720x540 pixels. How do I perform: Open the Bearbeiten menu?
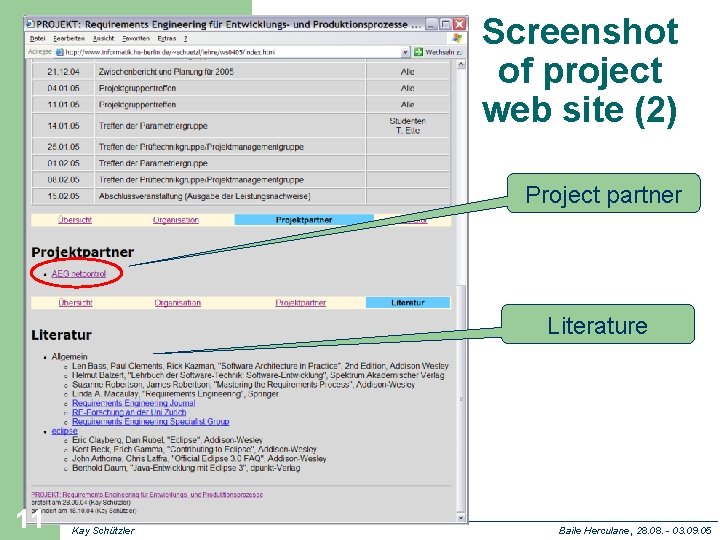click(69, 39)
